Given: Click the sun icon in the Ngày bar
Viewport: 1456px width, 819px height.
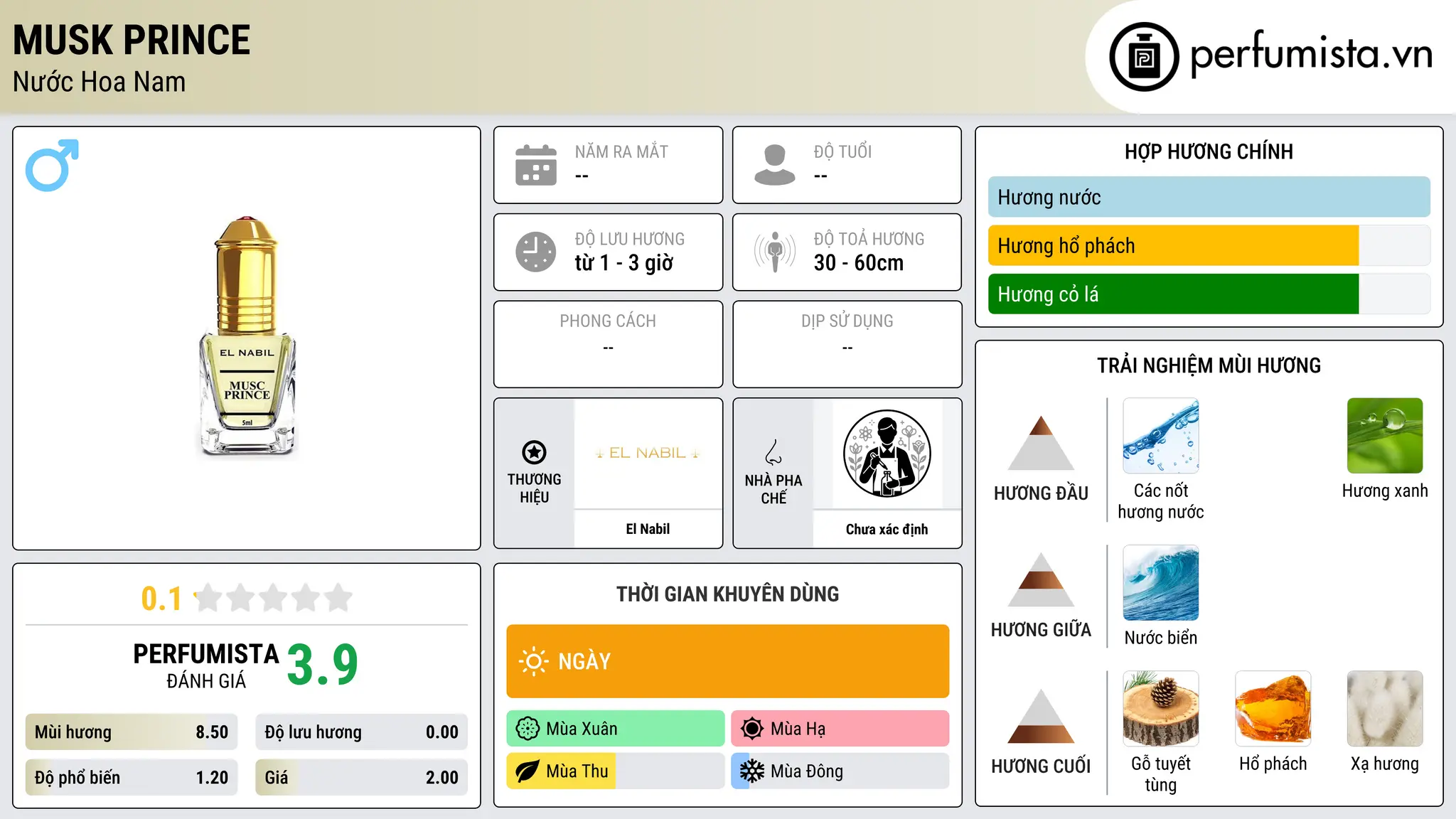Looking at the screenshot, I should pyautogui.click(x=533, y=661).
